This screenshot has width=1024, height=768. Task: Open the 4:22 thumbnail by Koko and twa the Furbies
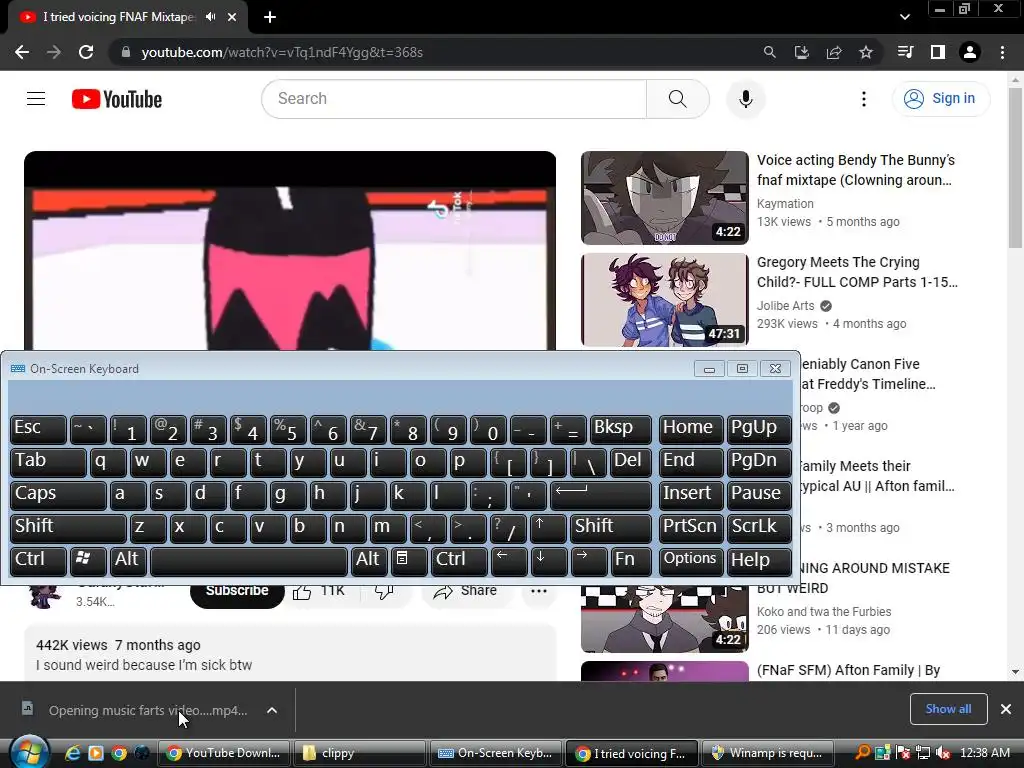665,619
